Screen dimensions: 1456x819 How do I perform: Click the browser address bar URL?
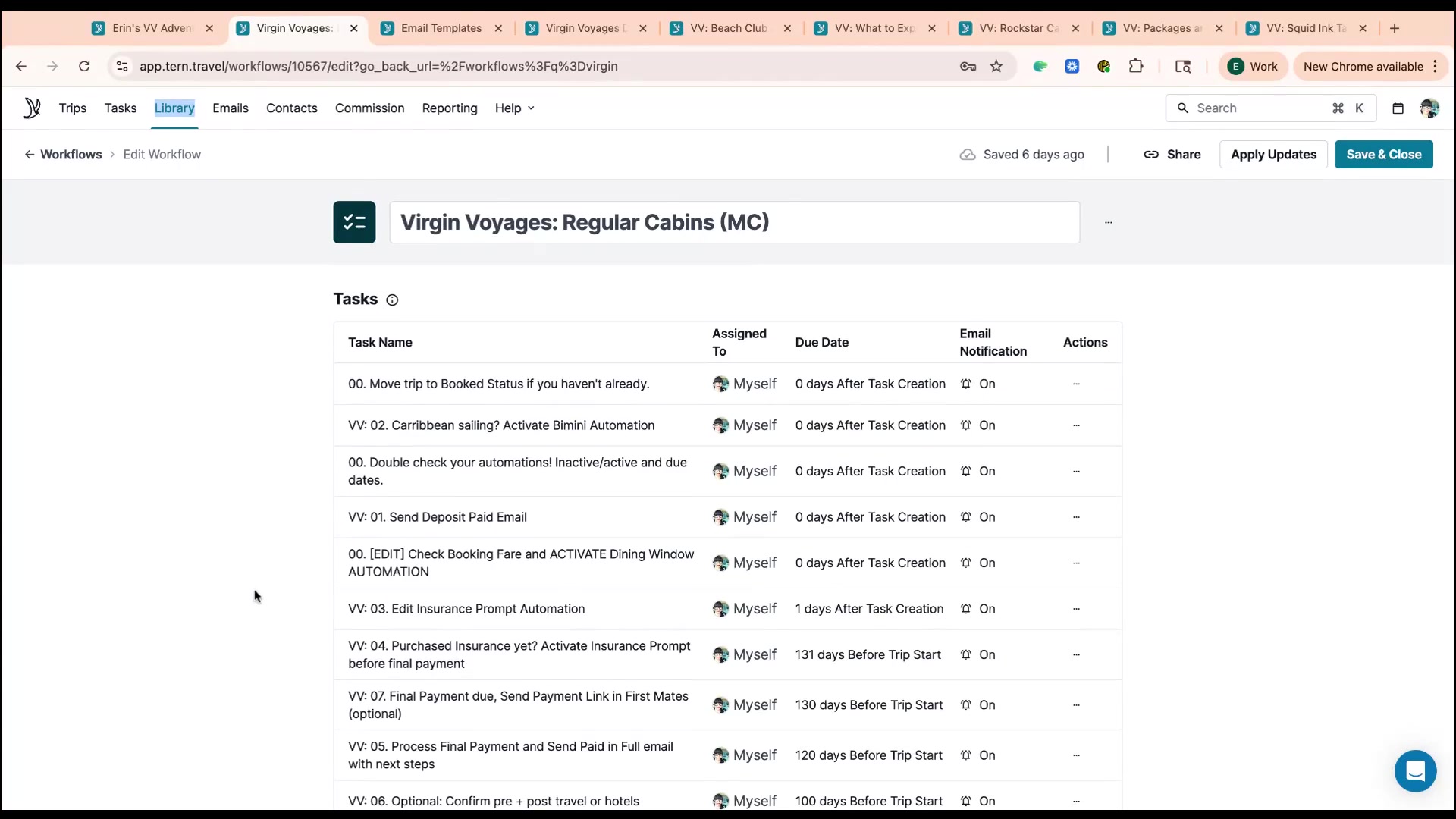[x=378, y=67]
